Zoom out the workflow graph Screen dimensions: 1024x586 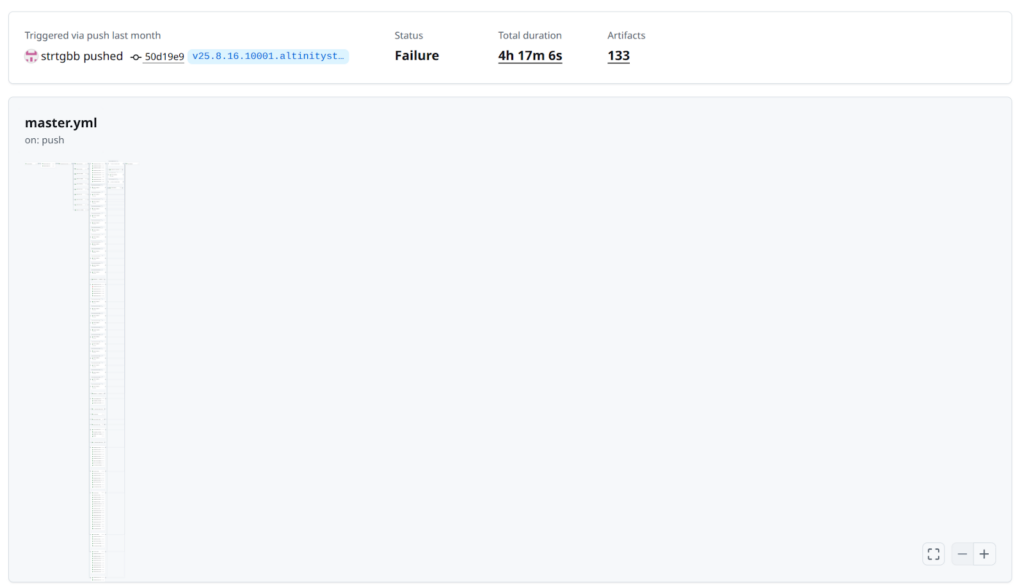[962, 554]
